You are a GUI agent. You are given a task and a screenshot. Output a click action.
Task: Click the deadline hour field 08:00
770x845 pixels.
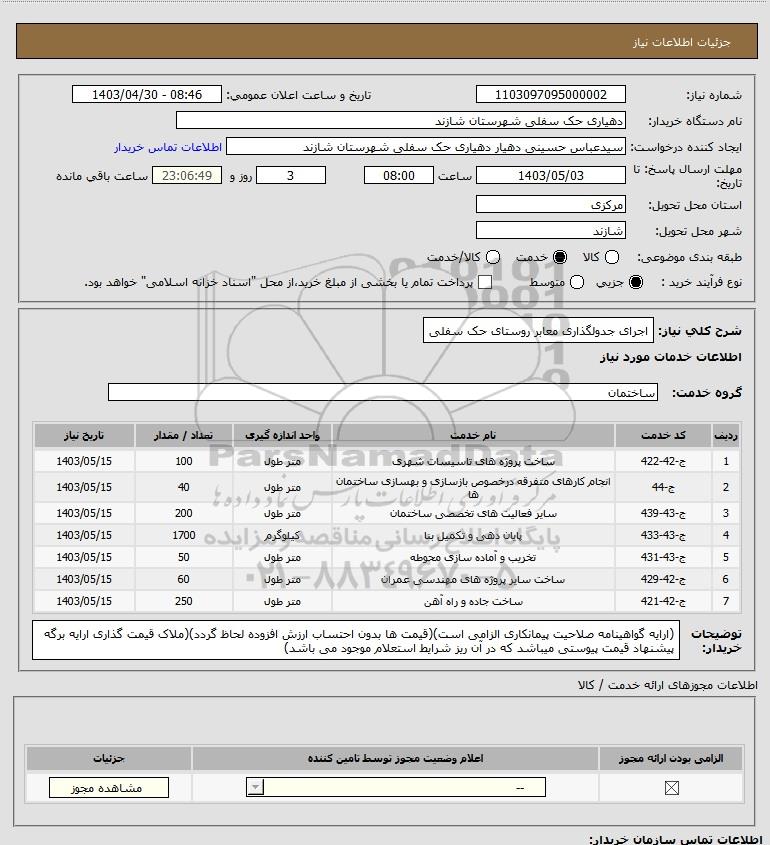(399, 175)
